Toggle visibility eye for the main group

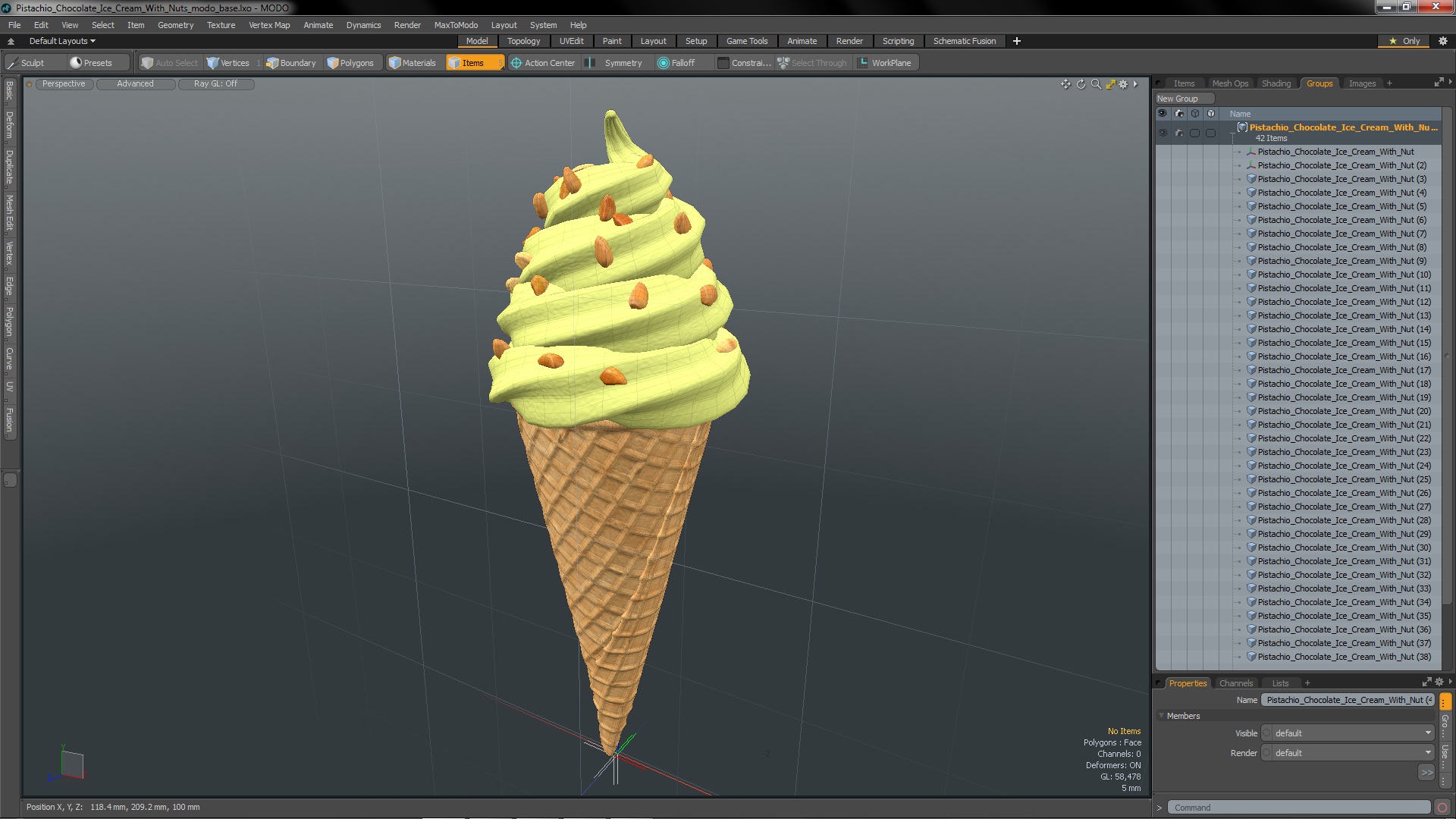[x=1163, y=133]
